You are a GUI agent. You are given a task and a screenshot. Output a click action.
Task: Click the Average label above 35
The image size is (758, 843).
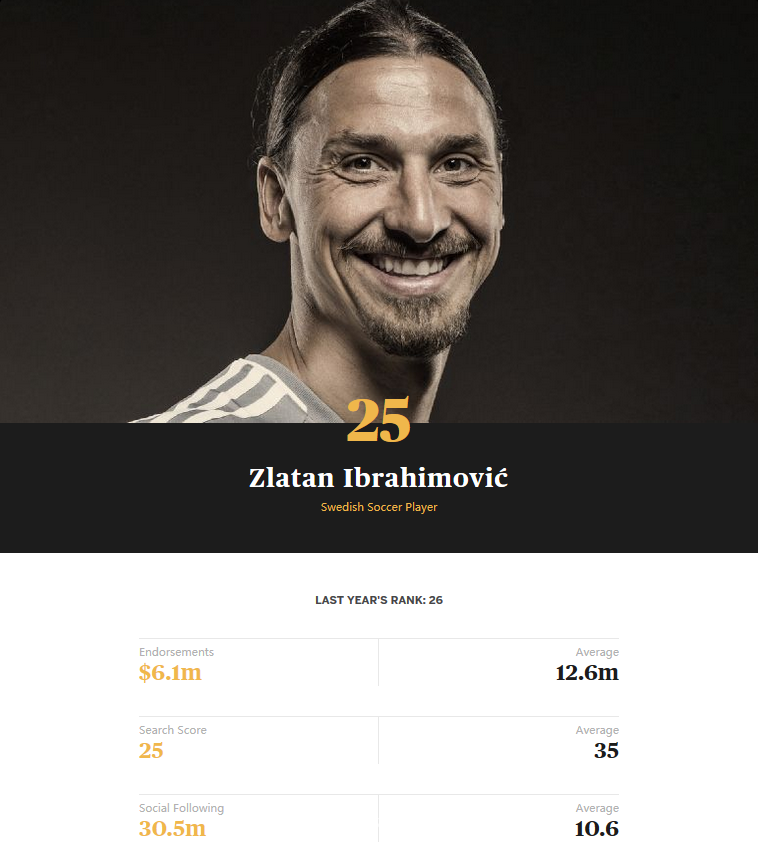597,730
